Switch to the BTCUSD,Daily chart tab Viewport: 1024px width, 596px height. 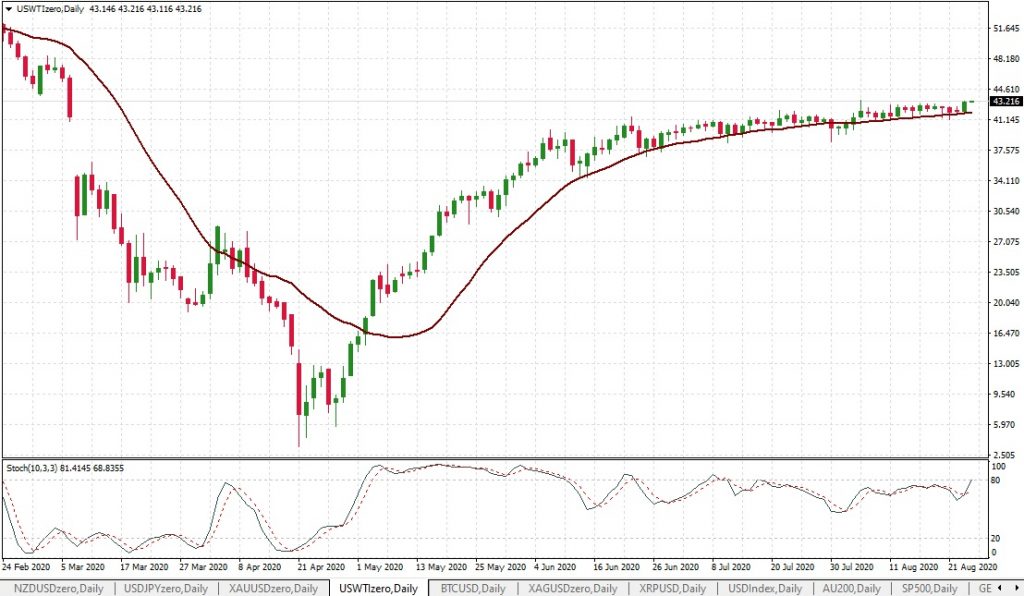(475, 589)
